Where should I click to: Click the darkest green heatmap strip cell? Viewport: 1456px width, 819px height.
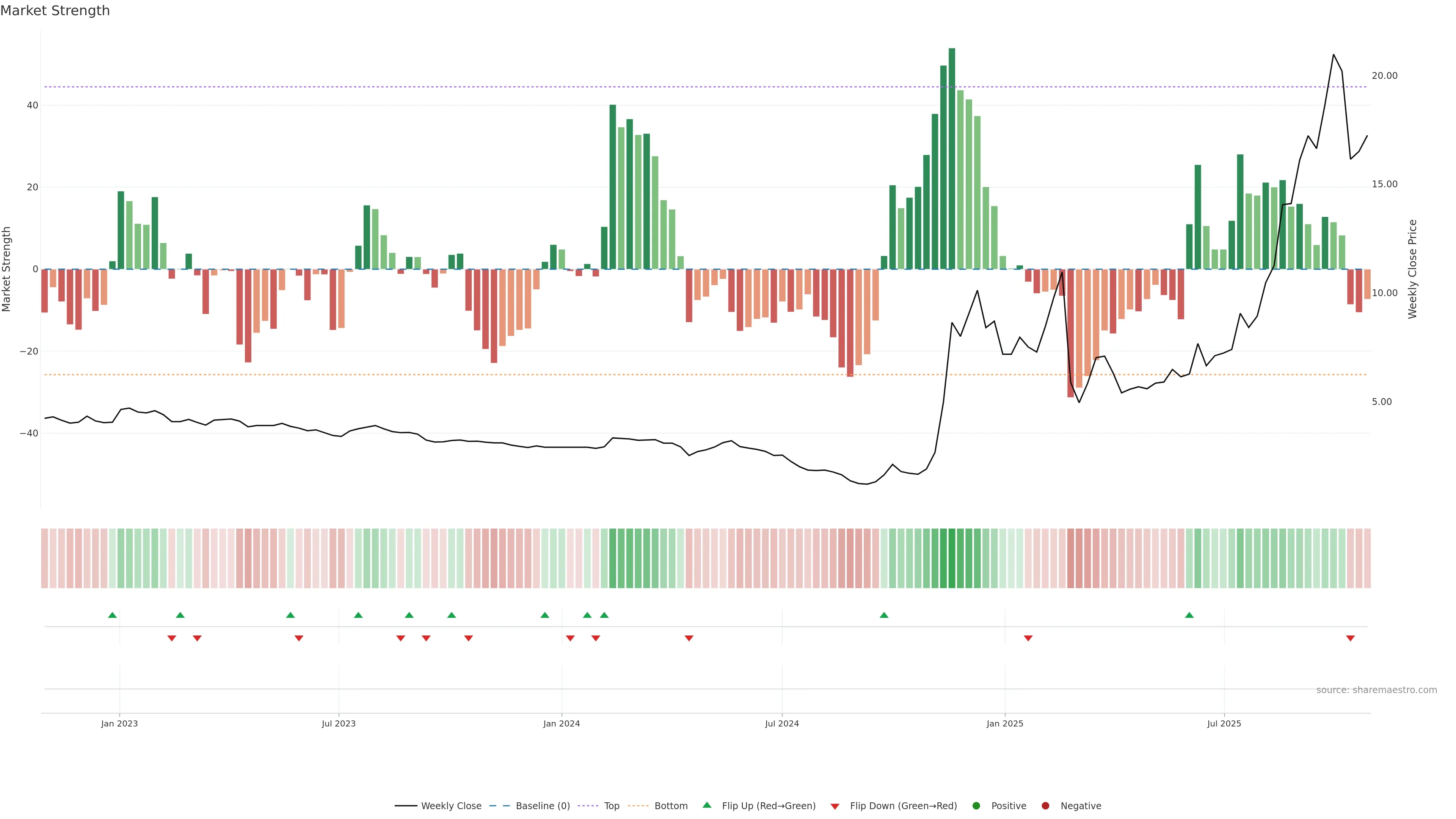click(952, 559)
